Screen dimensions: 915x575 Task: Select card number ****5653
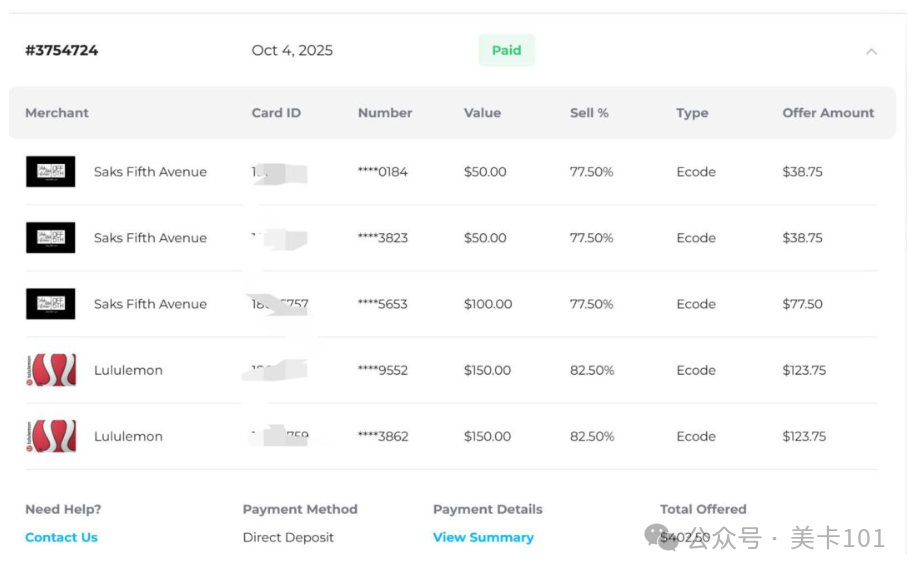383,304
